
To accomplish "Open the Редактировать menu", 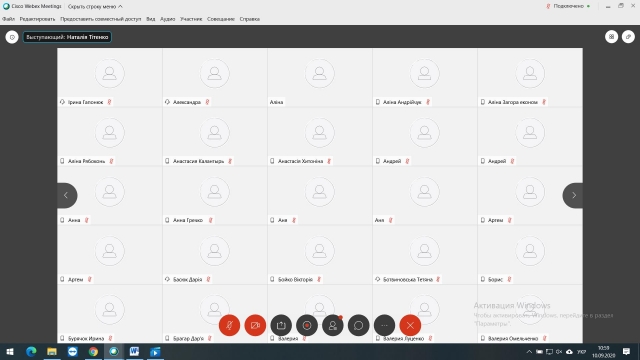I will tap(37, 19).
